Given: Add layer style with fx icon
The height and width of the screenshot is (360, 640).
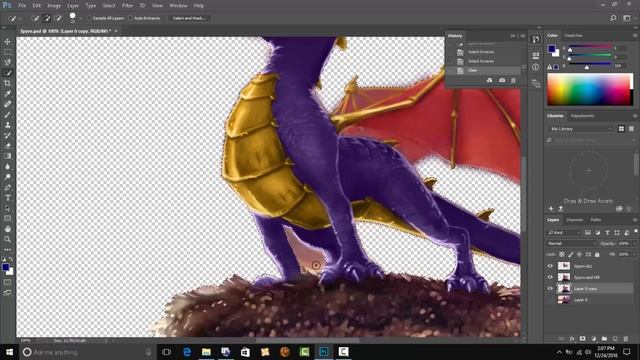Looking at the screenshot, I should pos(572,339).
